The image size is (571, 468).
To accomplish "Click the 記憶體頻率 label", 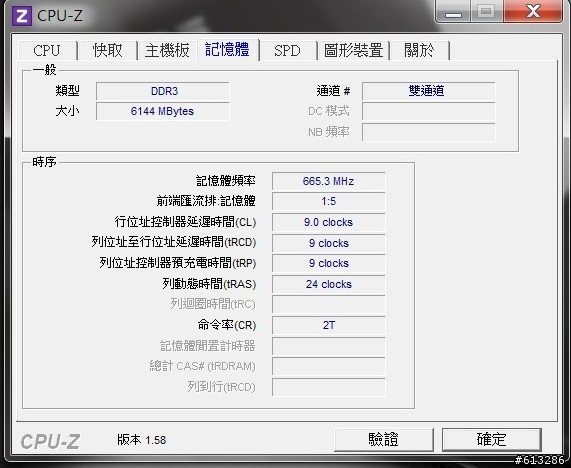I will (x=226, y=181).
